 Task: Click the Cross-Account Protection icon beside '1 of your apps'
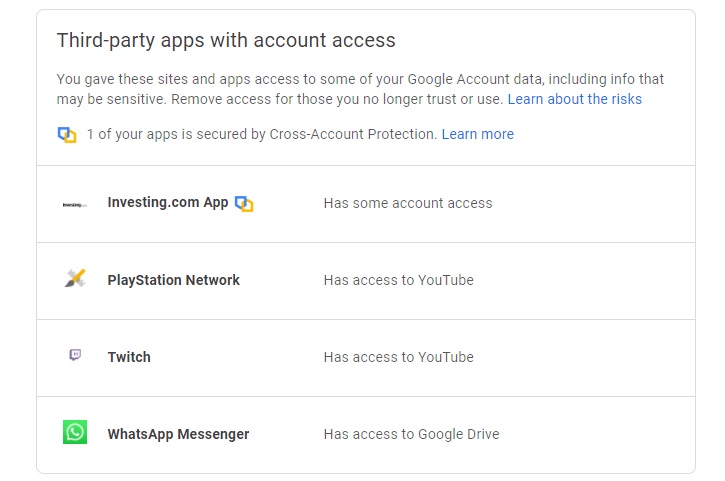click(67, 135)
